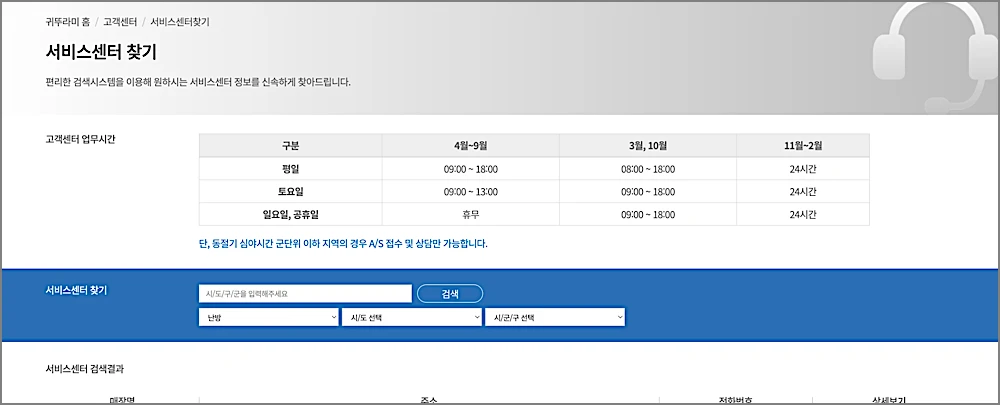Click the 서비스센터 찾기 label in blue bar
The image size is (1000, 405).
77,290
